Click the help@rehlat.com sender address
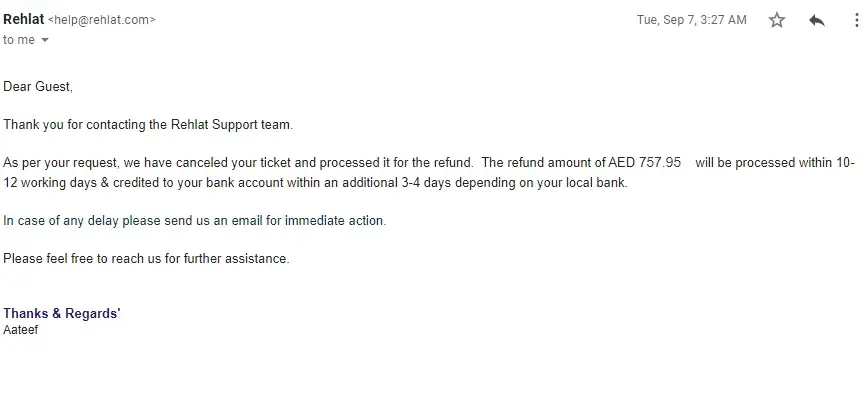 pyautogui.click(x=102, y=20)
